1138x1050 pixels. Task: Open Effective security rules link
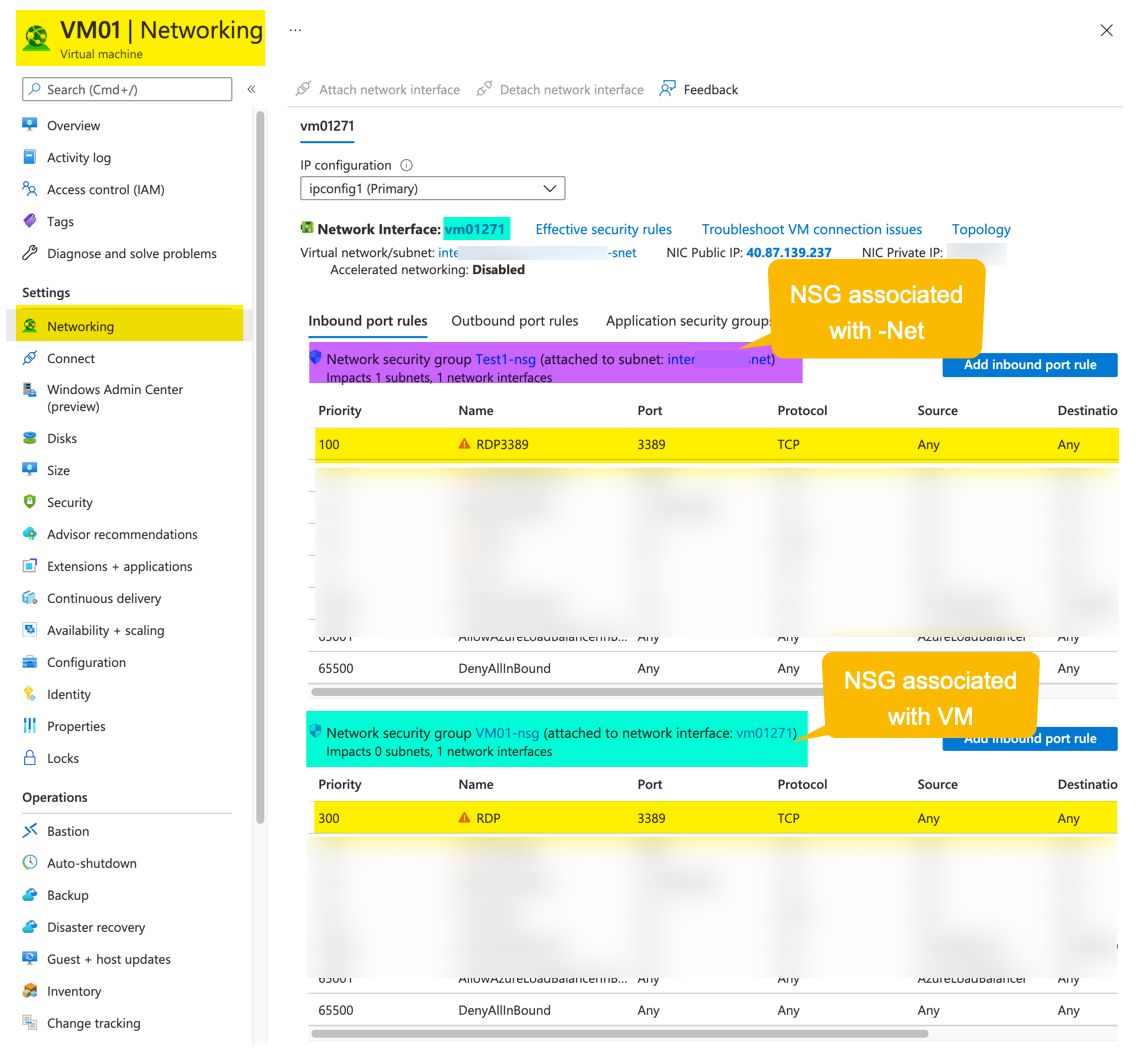(604, 229)
